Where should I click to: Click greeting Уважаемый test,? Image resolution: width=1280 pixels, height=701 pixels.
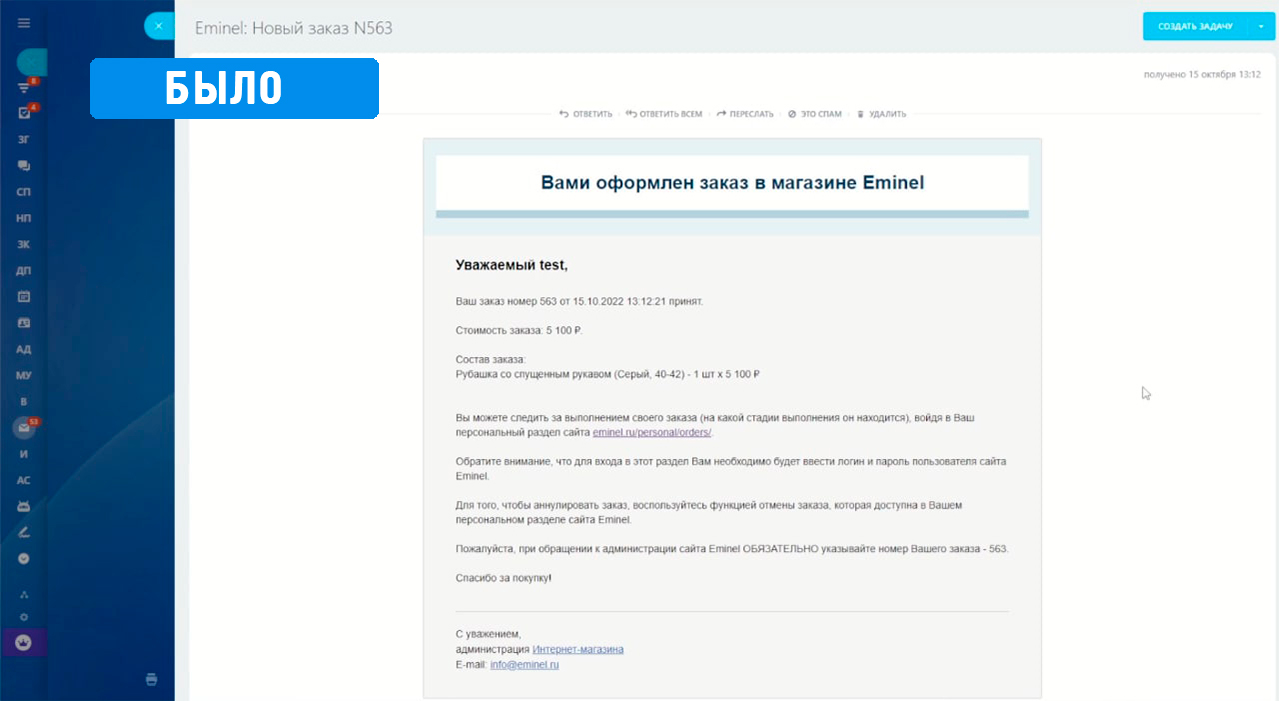coord(511,265)
